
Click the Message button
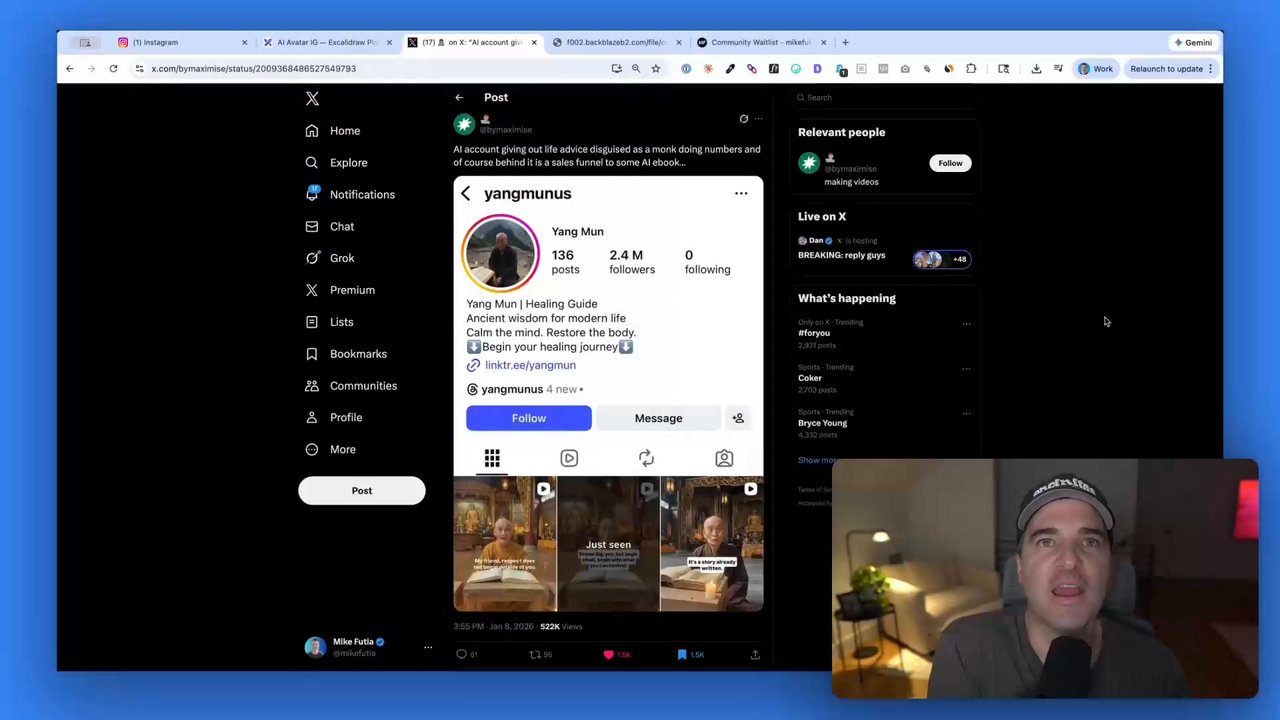point(658,419)
